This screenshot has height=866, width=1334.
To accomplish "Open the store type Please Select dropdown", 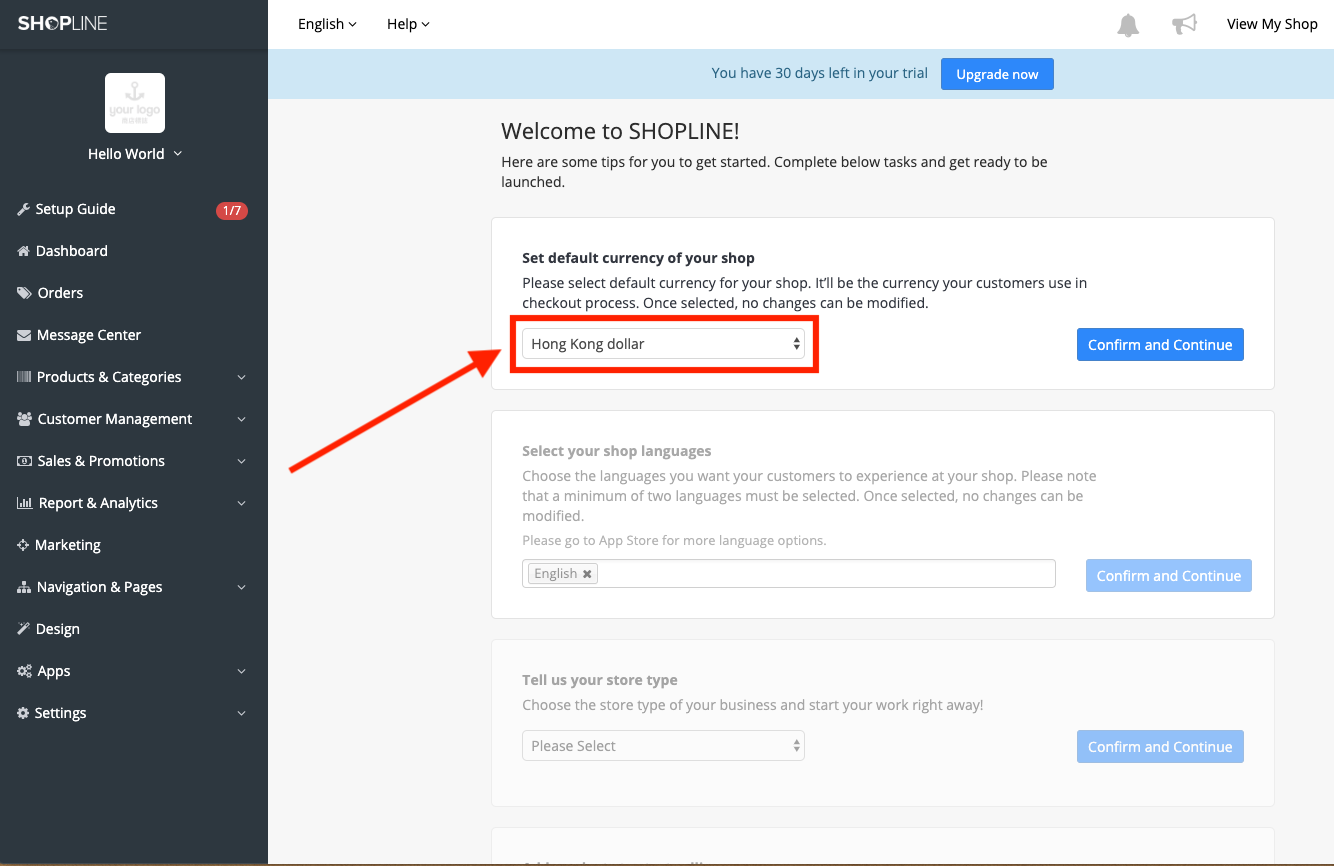I will [x=663, y=746].
